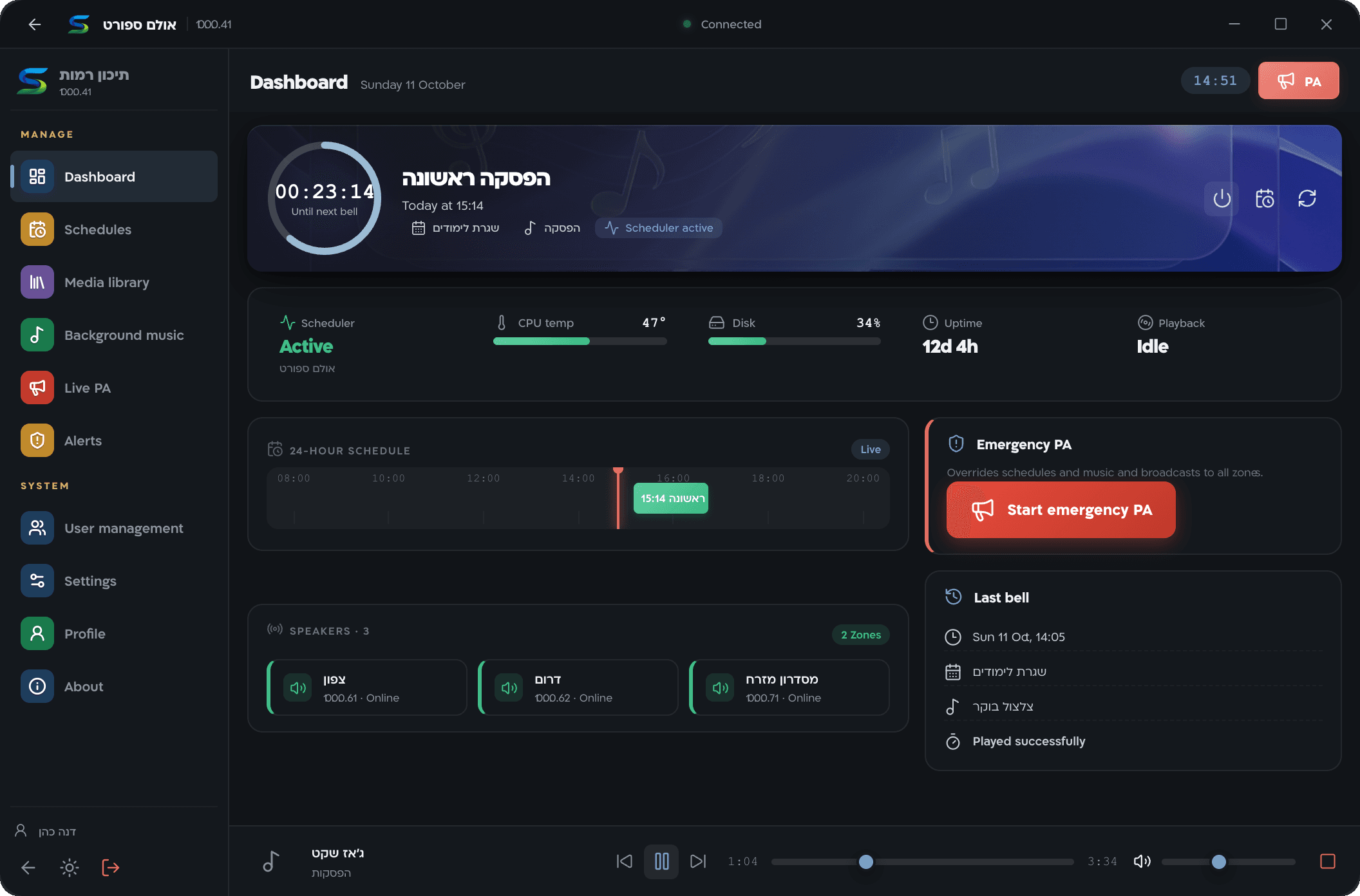Select the צפון speaker card
1360x896 pixels.
point(366,687)
